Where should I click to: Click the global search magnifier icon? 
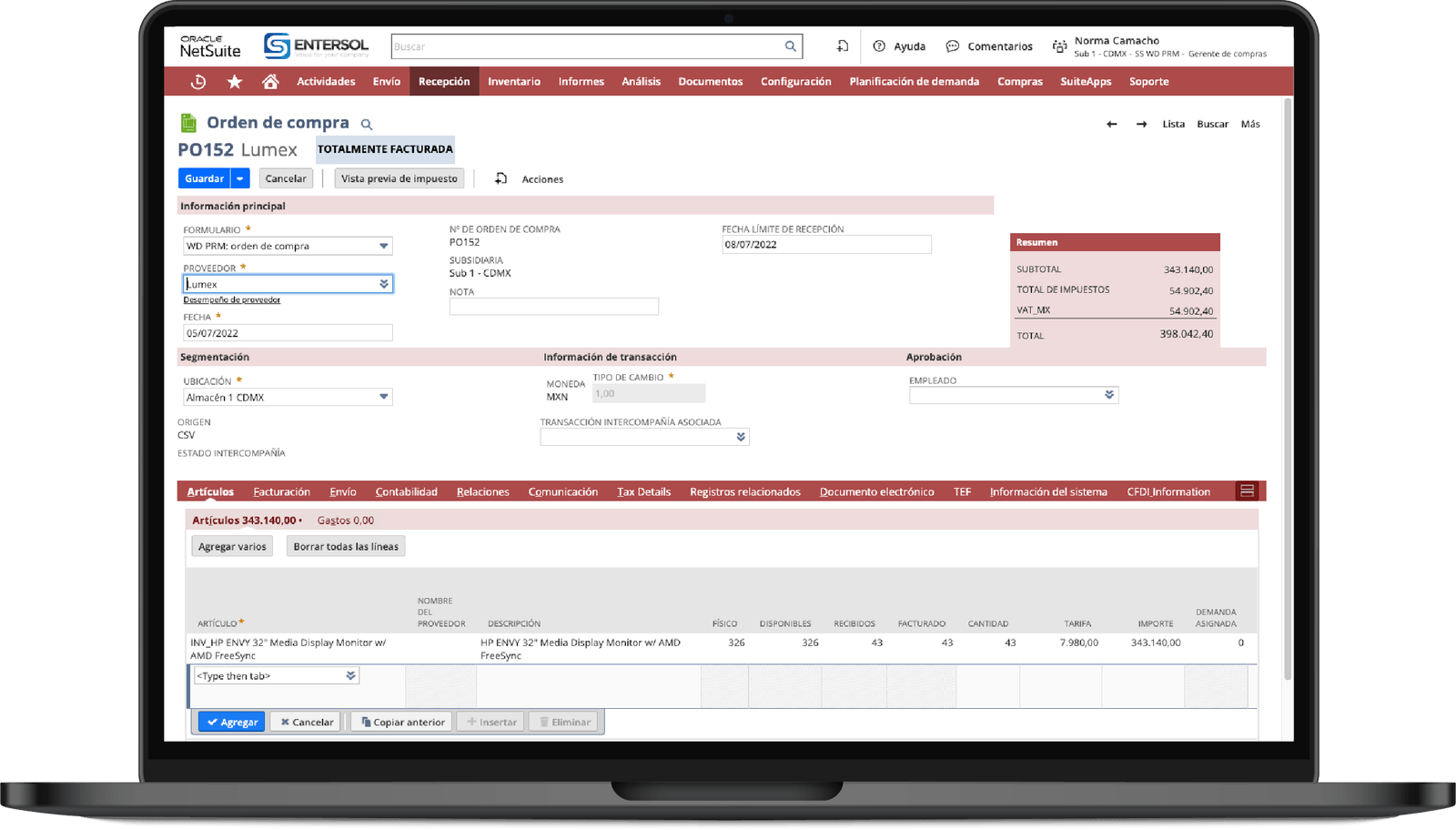791,46
